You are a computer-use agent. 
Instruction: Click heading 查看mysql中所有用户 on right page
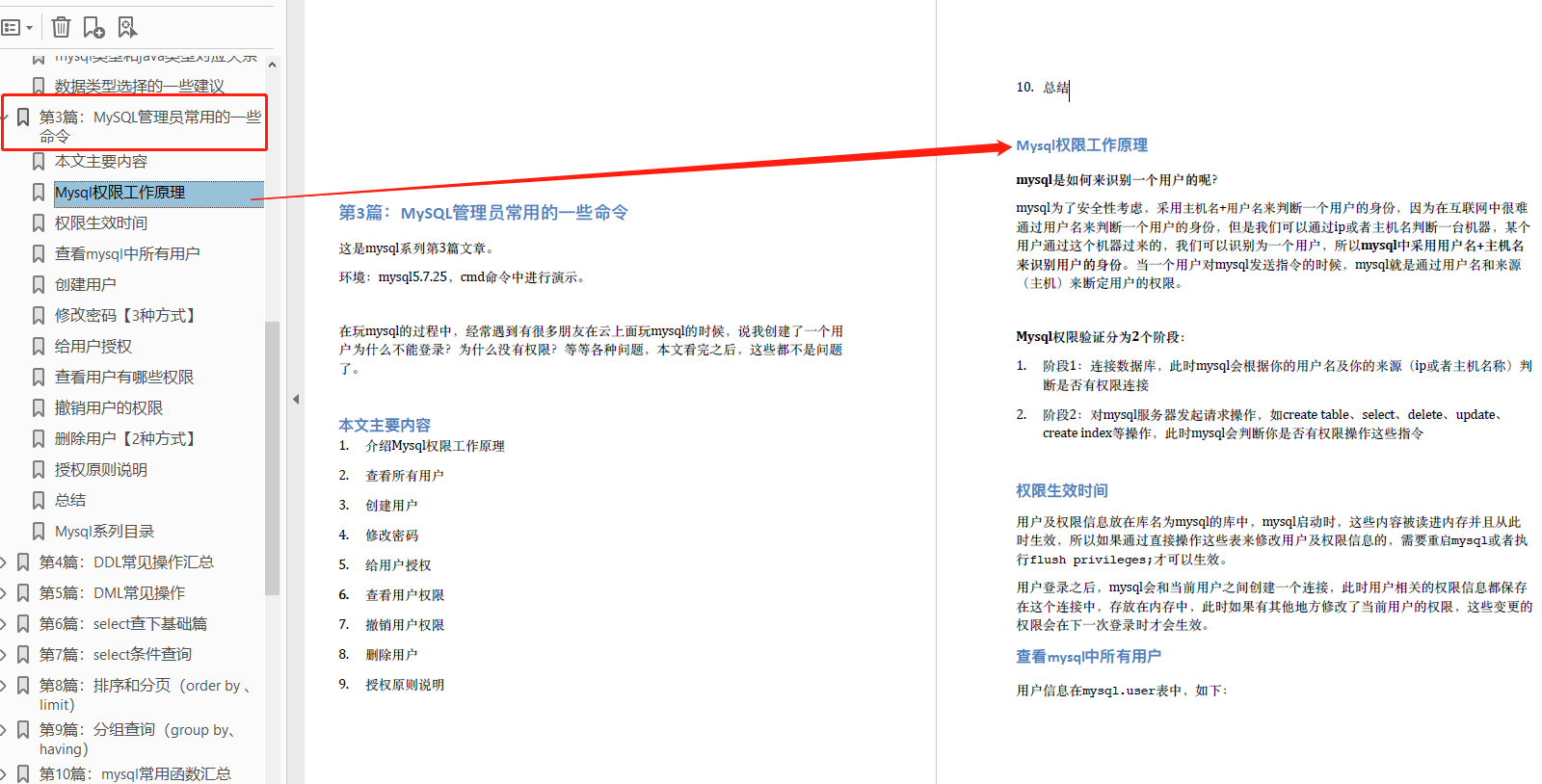click(1088, 657)
